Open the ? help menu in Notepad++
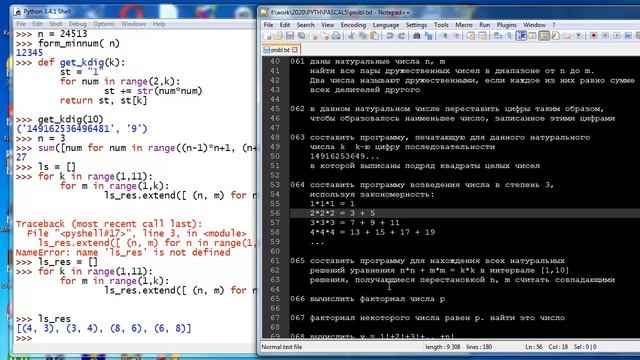Screen dimensions: 640x360 coord(553,25)
